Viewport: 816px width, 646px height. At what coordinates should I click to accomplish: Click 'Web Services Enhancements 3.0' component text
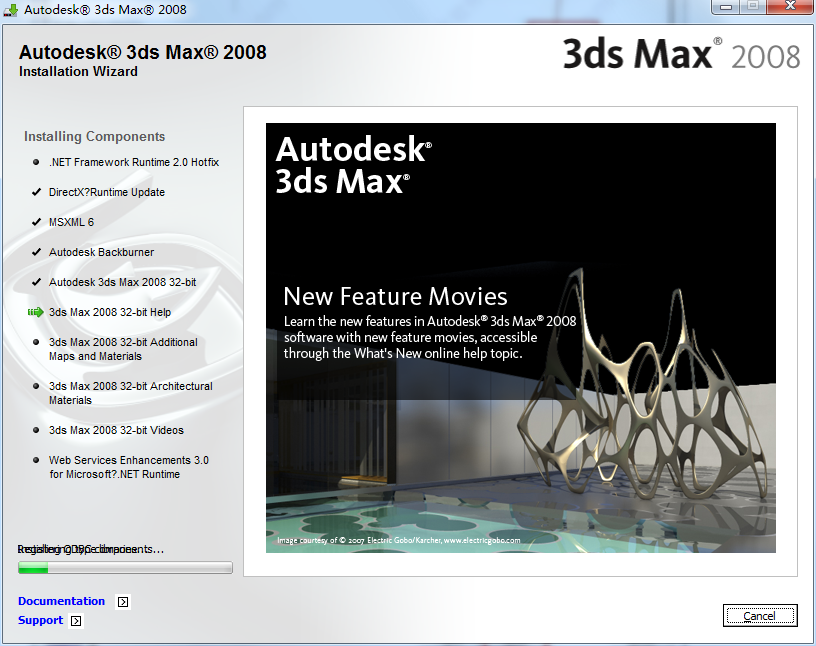tap(129, 467)
